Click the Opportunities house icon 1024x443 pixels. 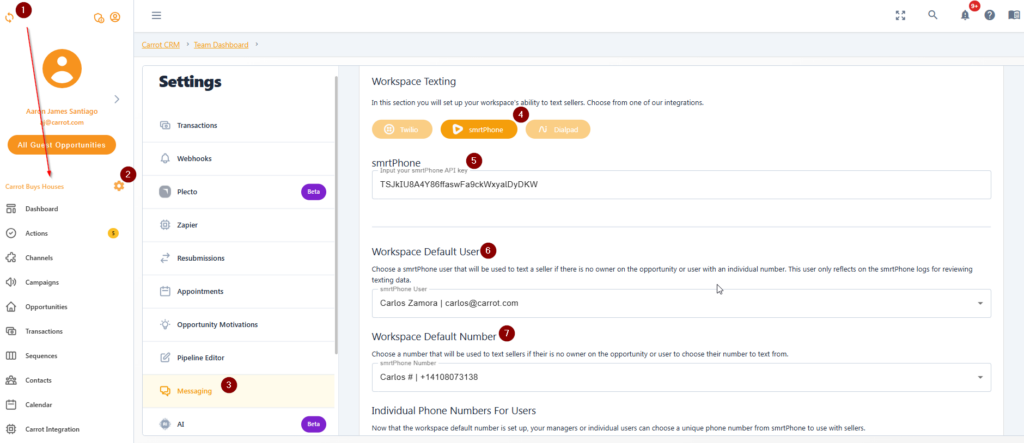point(10,306)
